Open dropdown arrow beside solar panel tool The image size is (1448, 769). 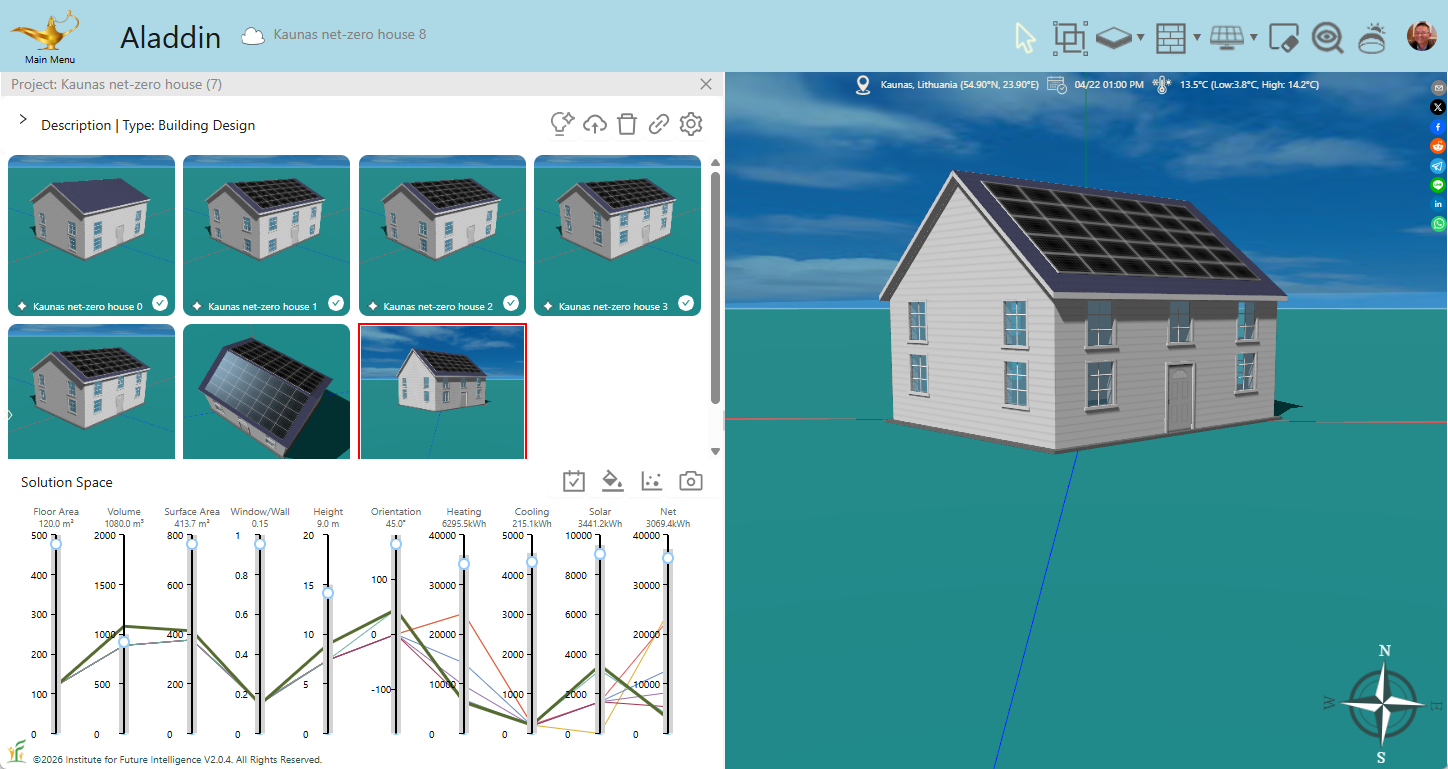pos(1254,39)
